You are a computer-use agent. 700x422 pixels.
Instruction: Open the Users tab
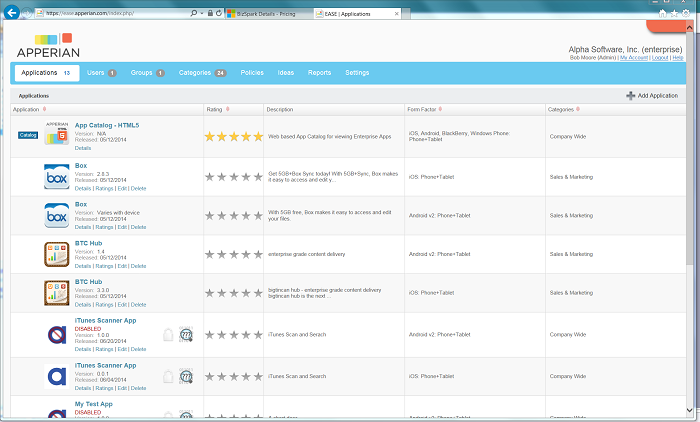(101, 73)
